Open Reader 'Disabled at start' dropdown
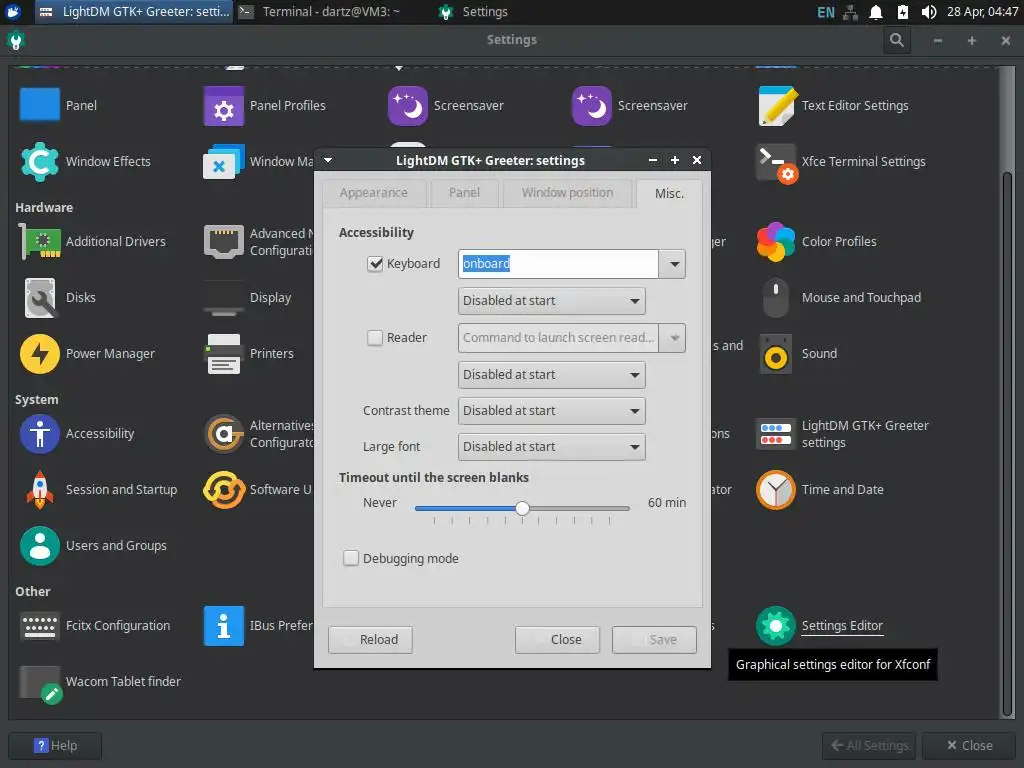 click(x=551, y=375)
